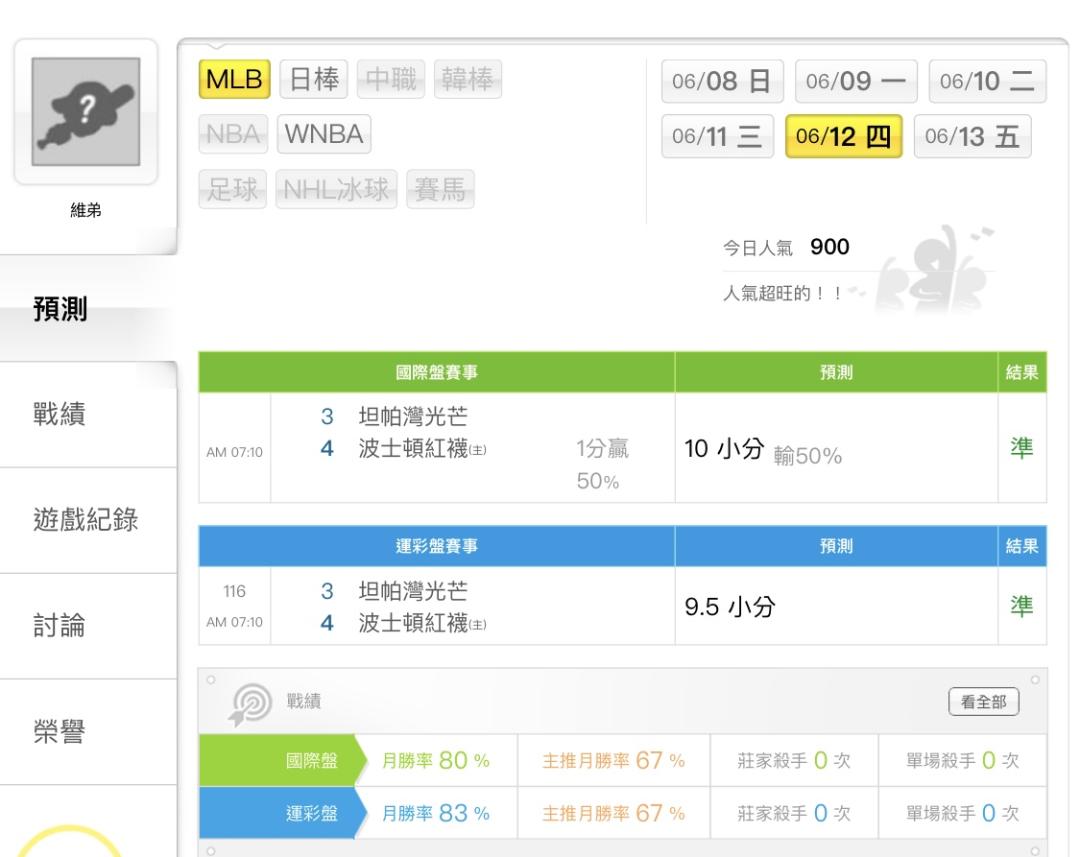The height and width of the screenshot is (857, 1080).
Task: Select the highlighted date 06/12 四
Action: click(x=844, y=136)
